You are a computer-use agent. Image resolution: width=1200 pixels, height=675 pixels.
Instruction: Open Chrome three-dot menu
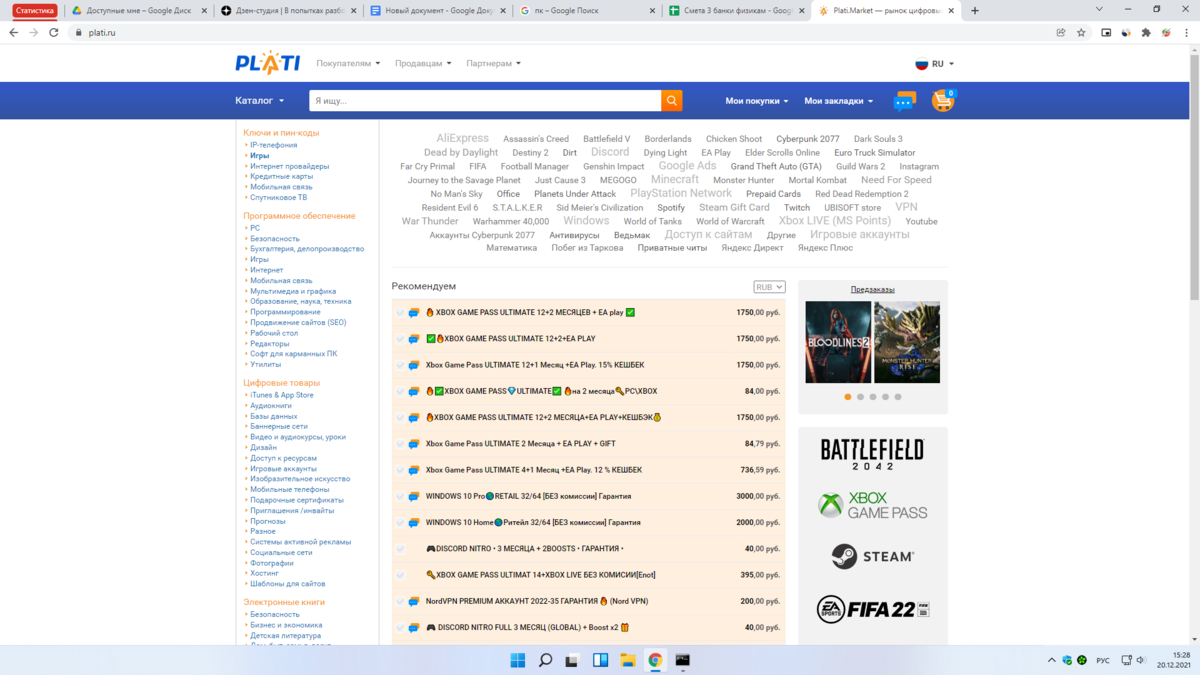coord(1186,32)
